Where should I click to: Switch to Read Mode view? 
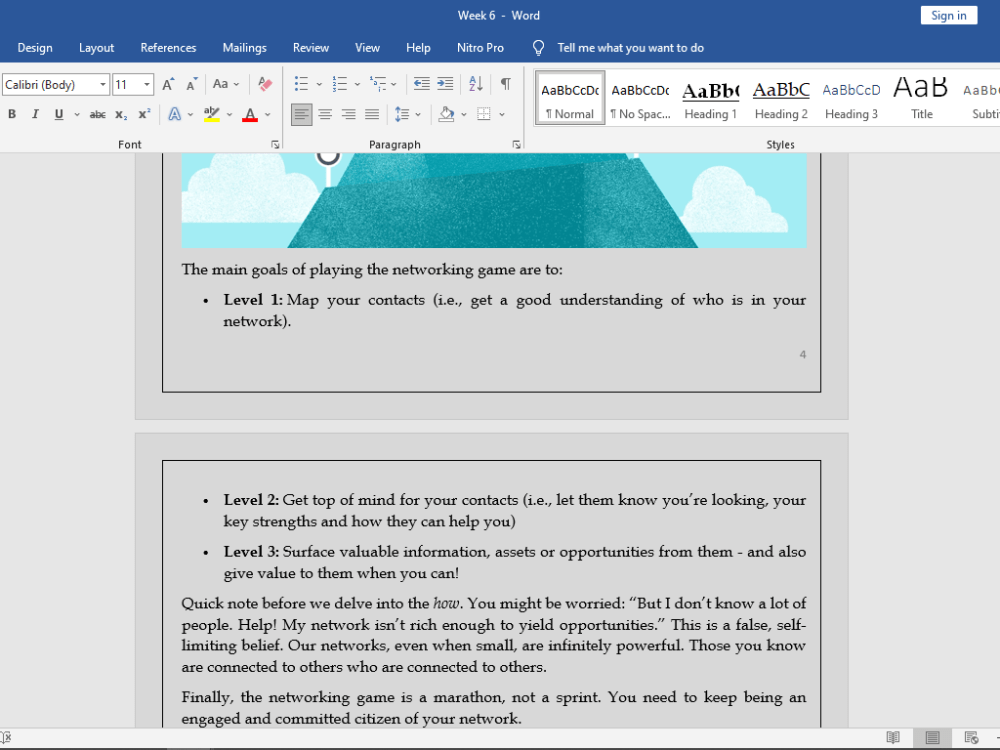(893, 738)
